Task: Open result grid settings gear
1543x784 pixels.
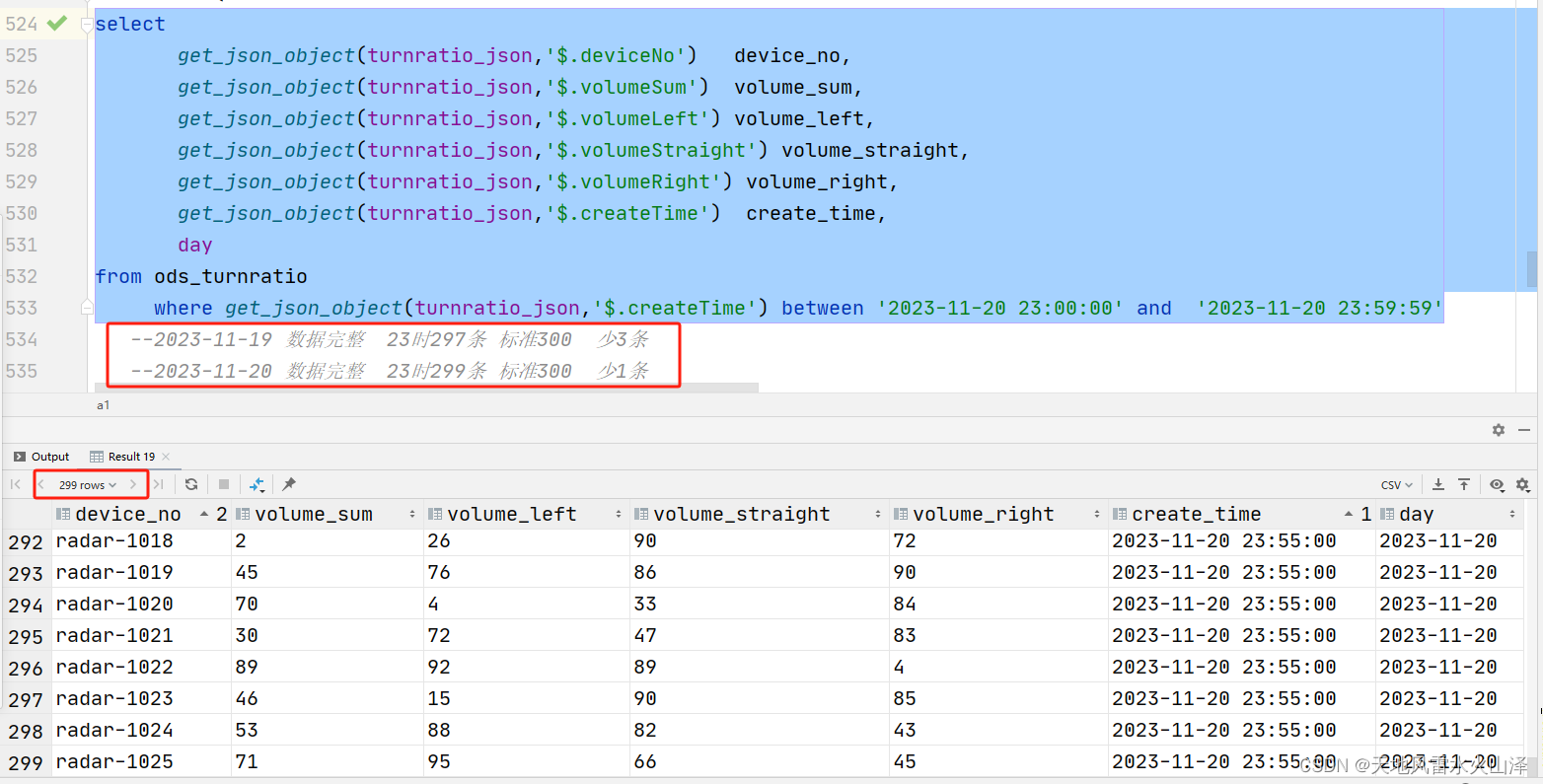Action: click(1522, 484)
